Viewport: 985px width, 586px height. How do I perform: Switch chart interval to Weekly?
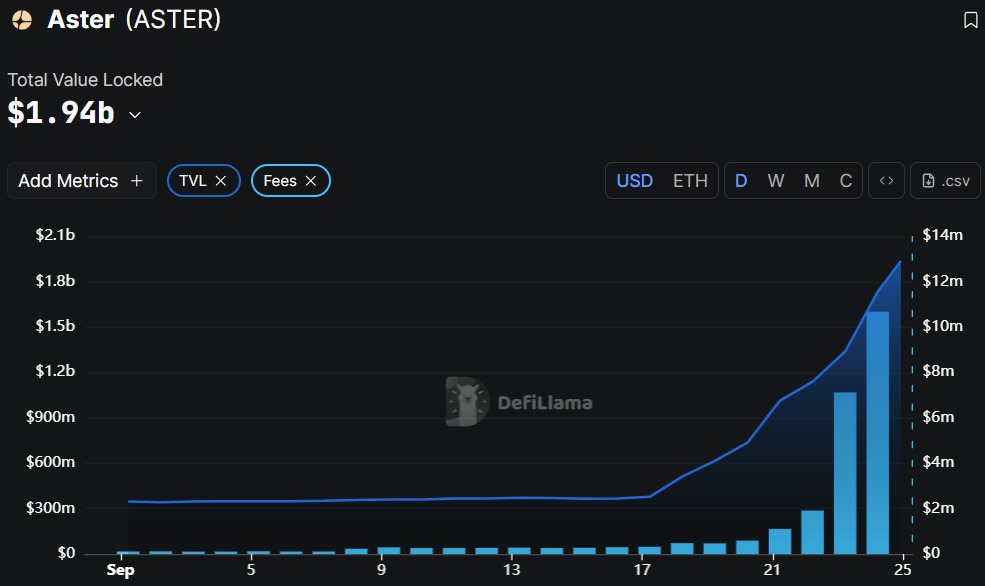click(775, 180)
